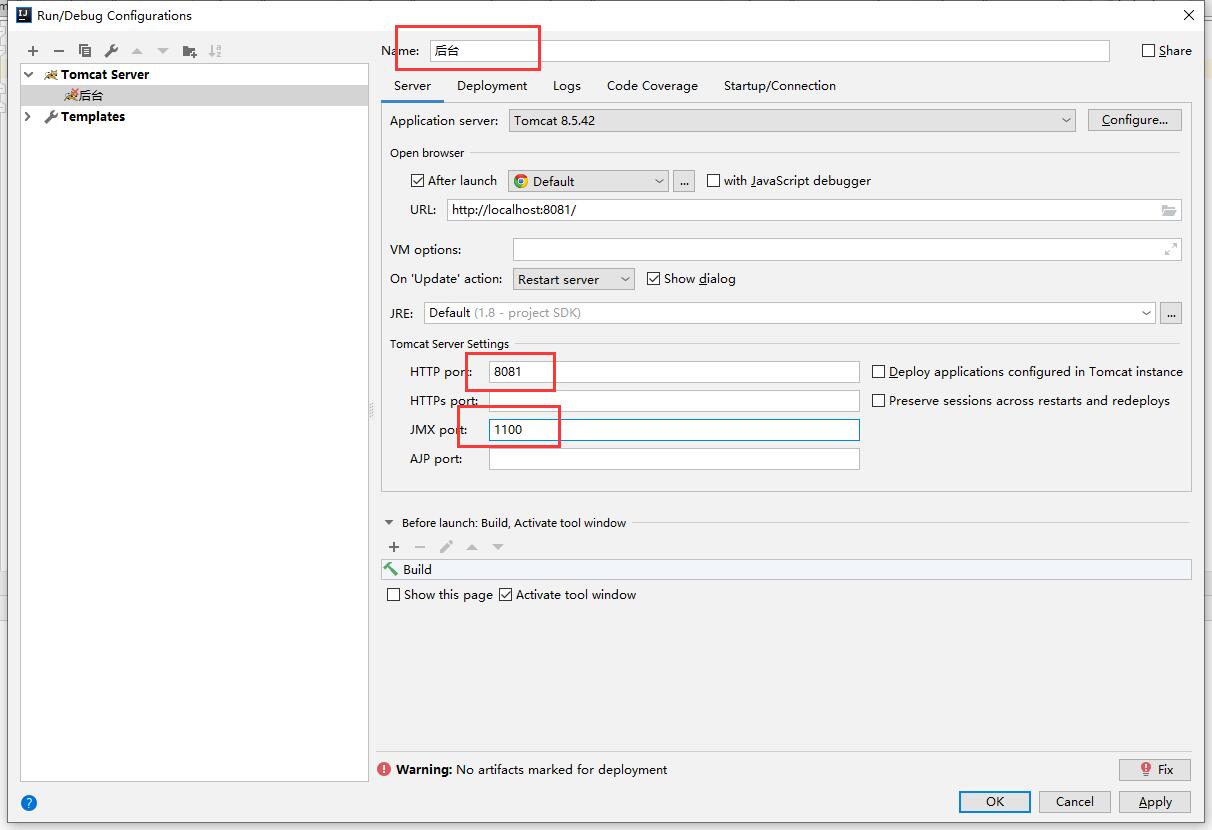The image size is (1212, 830).
Task: Click the Copy Configuration icon
Action: click(85, 51)
